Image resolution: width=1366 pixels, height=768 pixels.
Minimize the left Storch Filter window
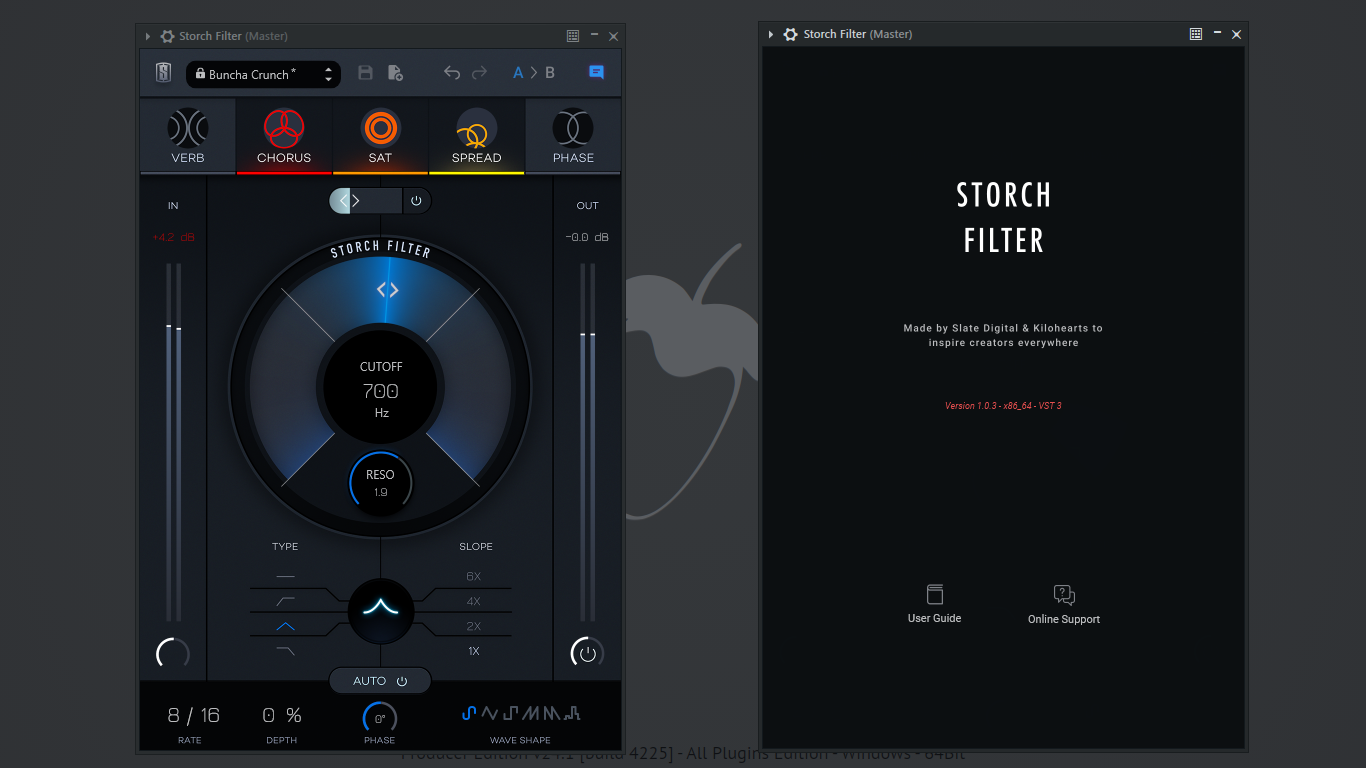coord(595,35)
